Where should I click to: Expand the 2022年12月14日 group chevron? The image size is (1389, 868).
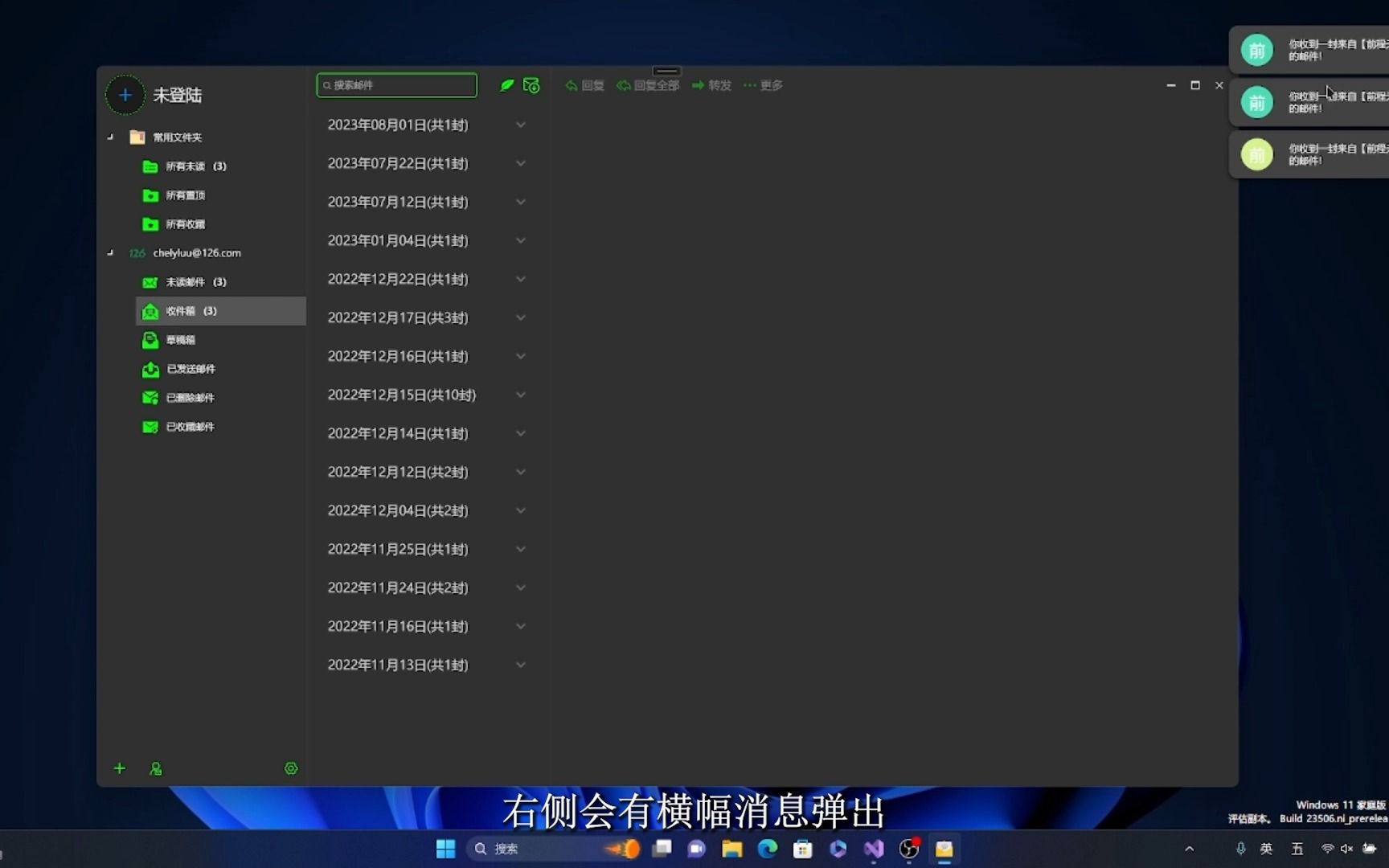pyautogui.click(x=521, y=433)
